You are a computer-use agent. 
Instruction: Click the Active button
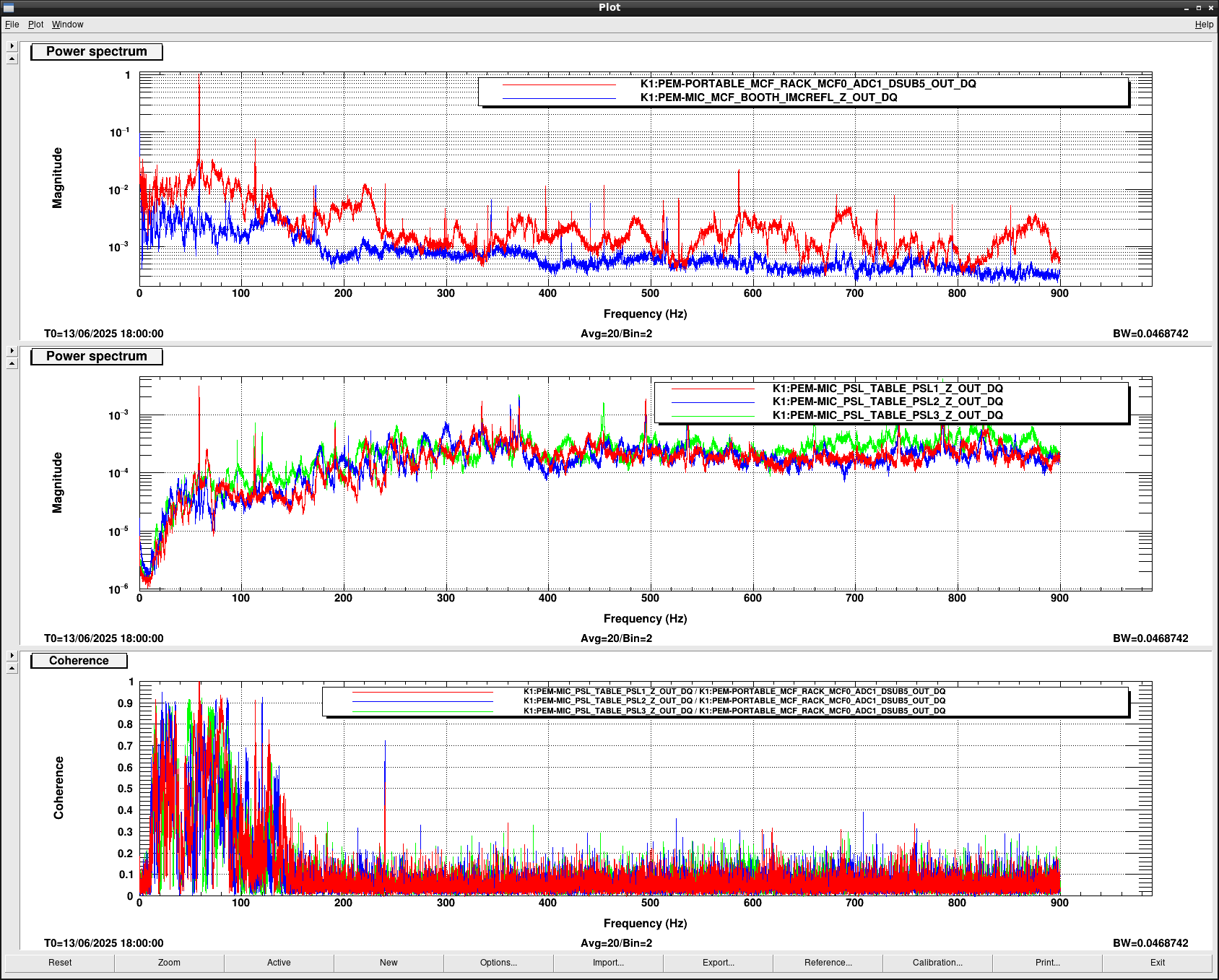point(279,963)
